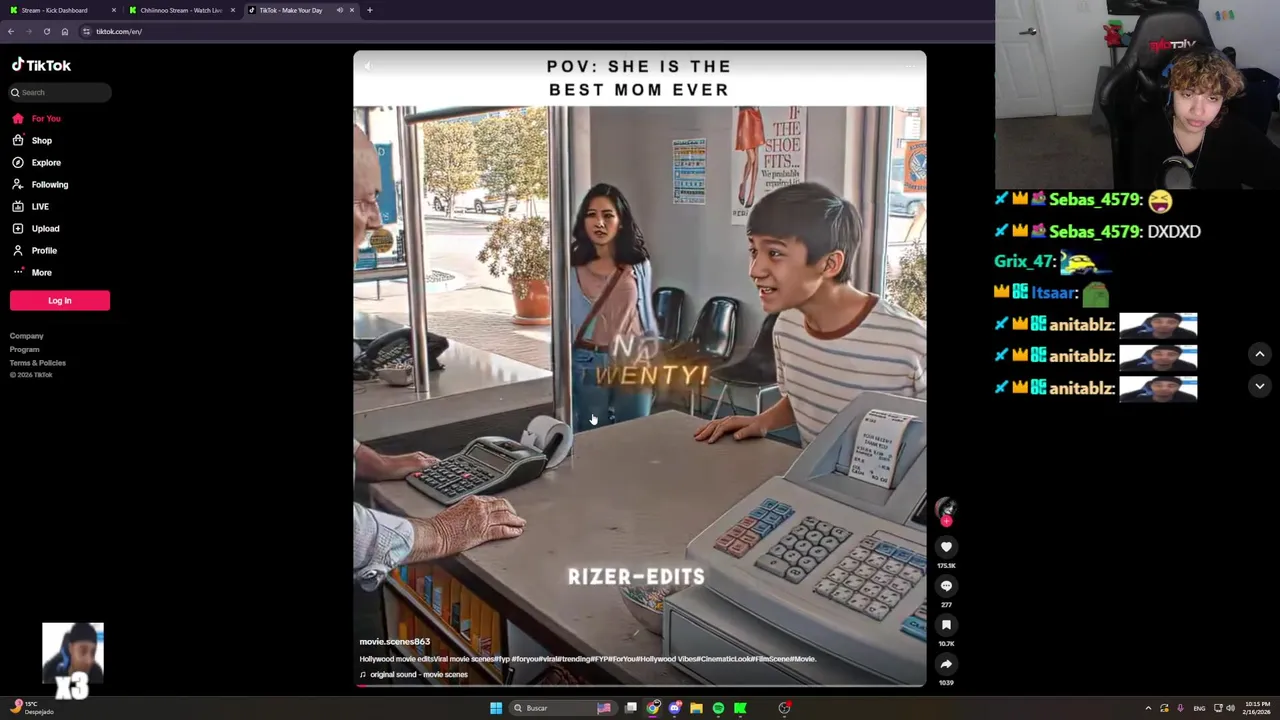Click the ENG language indicator

click(x=1199, y=708)
